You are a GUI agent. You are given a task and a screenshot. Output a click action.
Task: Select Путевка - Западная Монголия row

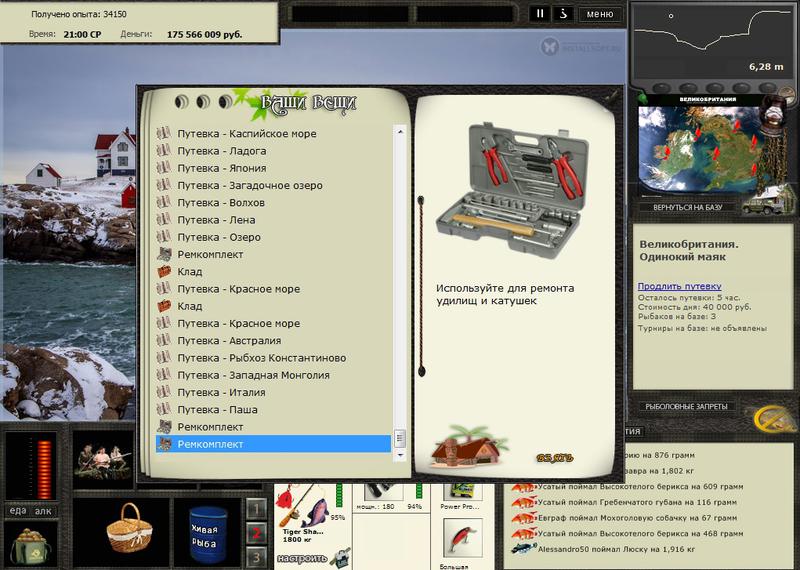[x=273, y=375]
